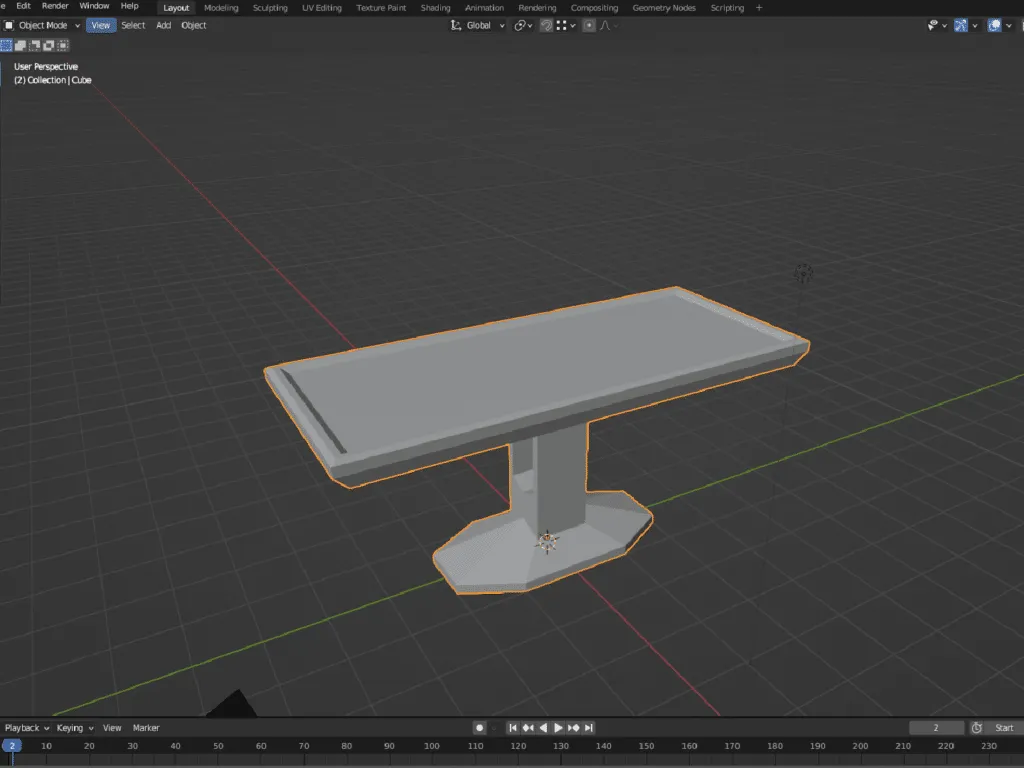
Task: Open the snapping options dropdown arrow
Action: [x=573, y=25]
